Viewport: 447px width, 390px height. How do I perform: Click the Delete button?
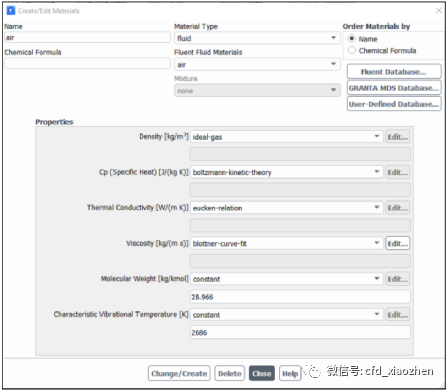230,373
